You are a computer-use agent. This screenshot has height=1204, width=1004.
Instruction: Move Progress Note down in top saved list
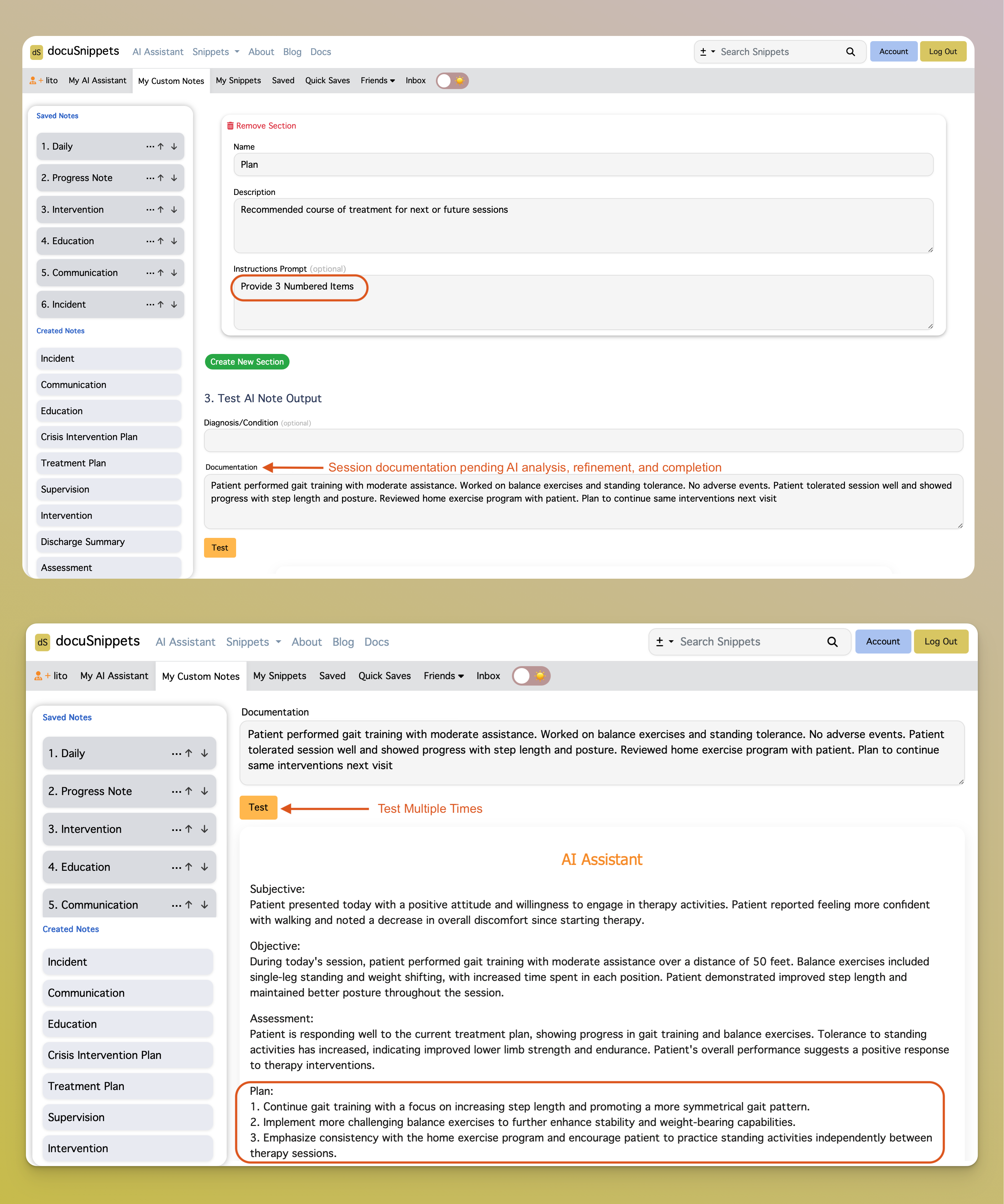click(x=174, y=178)
